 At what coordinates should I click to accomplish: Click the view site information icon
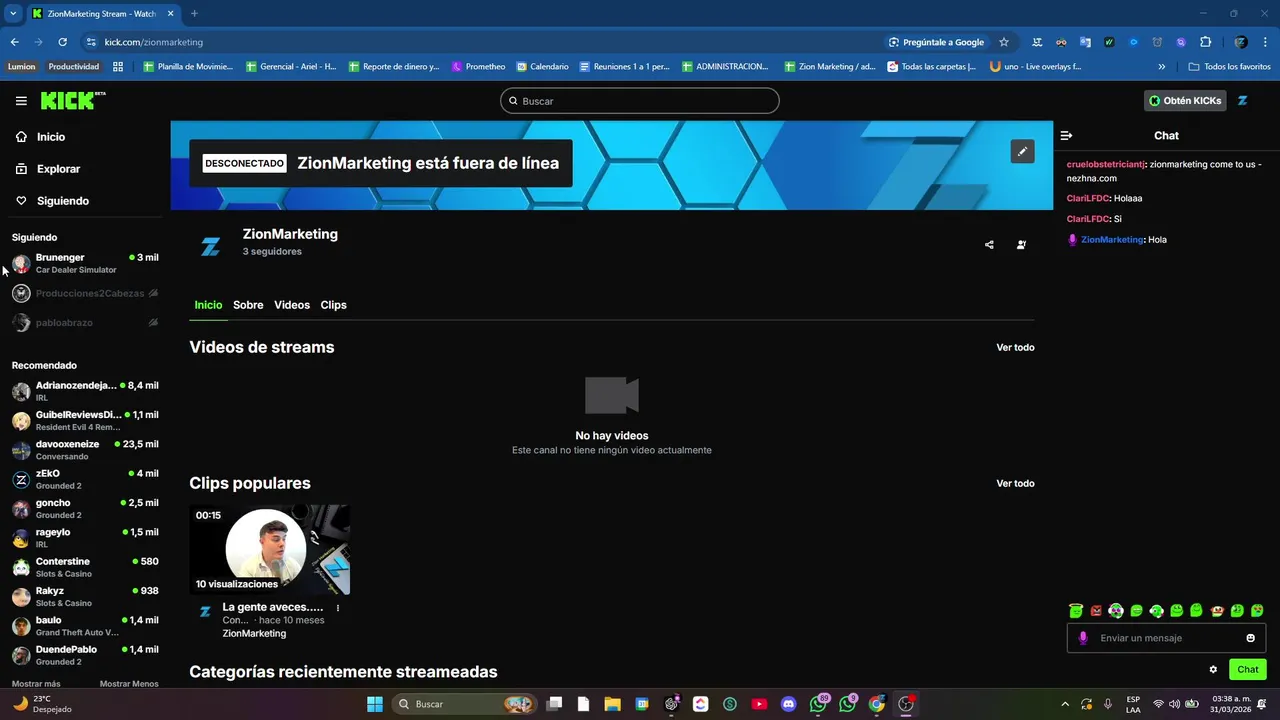click(91, 42)
